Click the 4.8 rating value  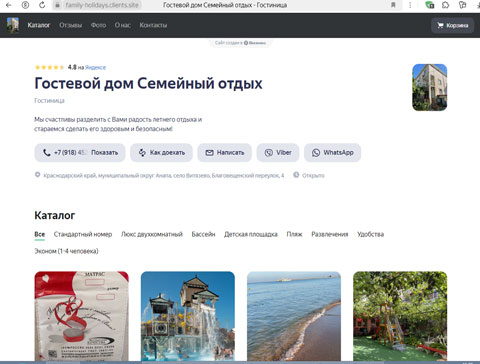point(72,67)
